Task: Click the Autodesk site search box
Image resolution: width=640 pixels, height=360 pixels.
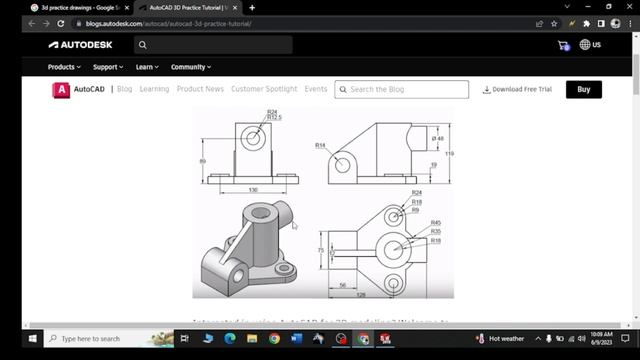Action: coord(213,45)
